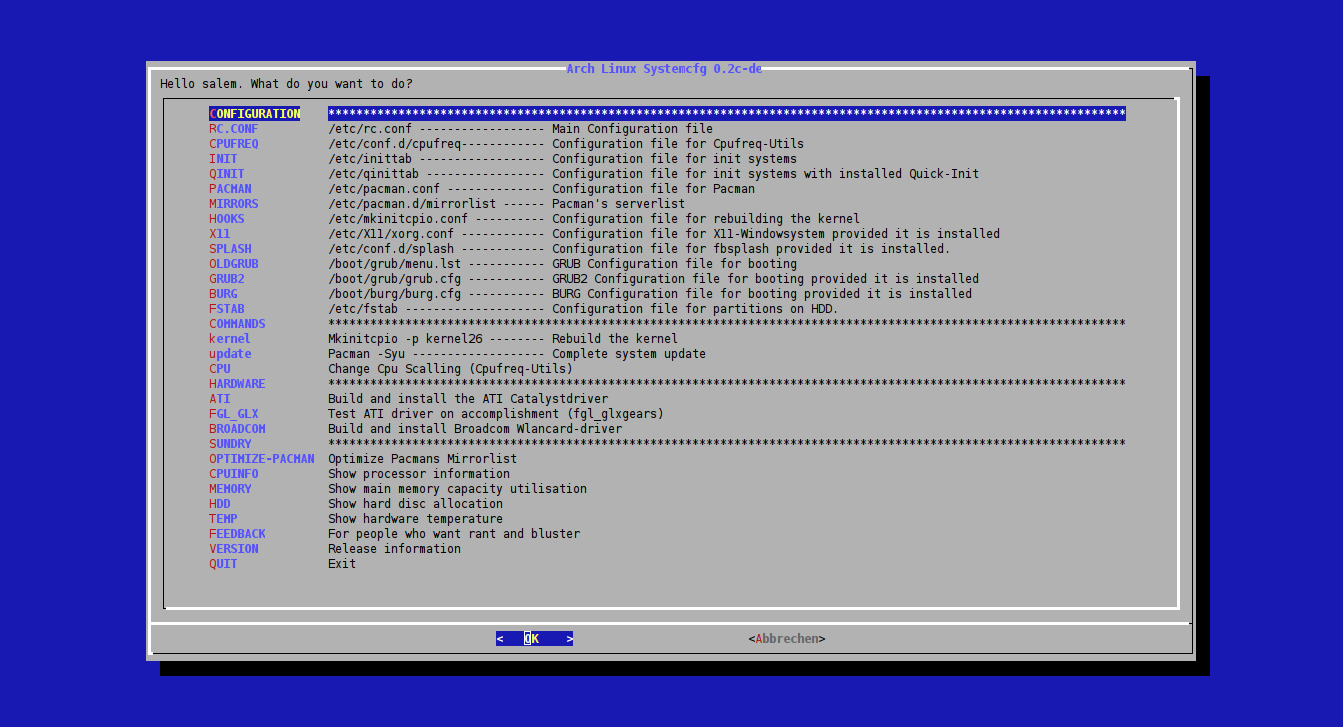Select the update entry
Screen dimensions: 1343x727
230,354
